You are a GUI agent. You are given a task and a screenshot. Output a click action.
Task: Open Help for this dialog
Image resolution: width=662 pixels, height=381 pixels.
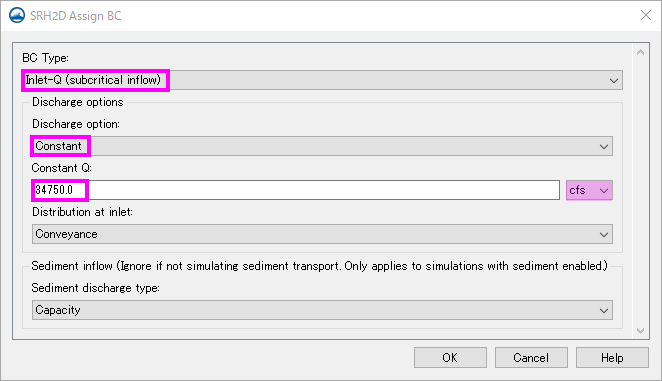point(612,358)
